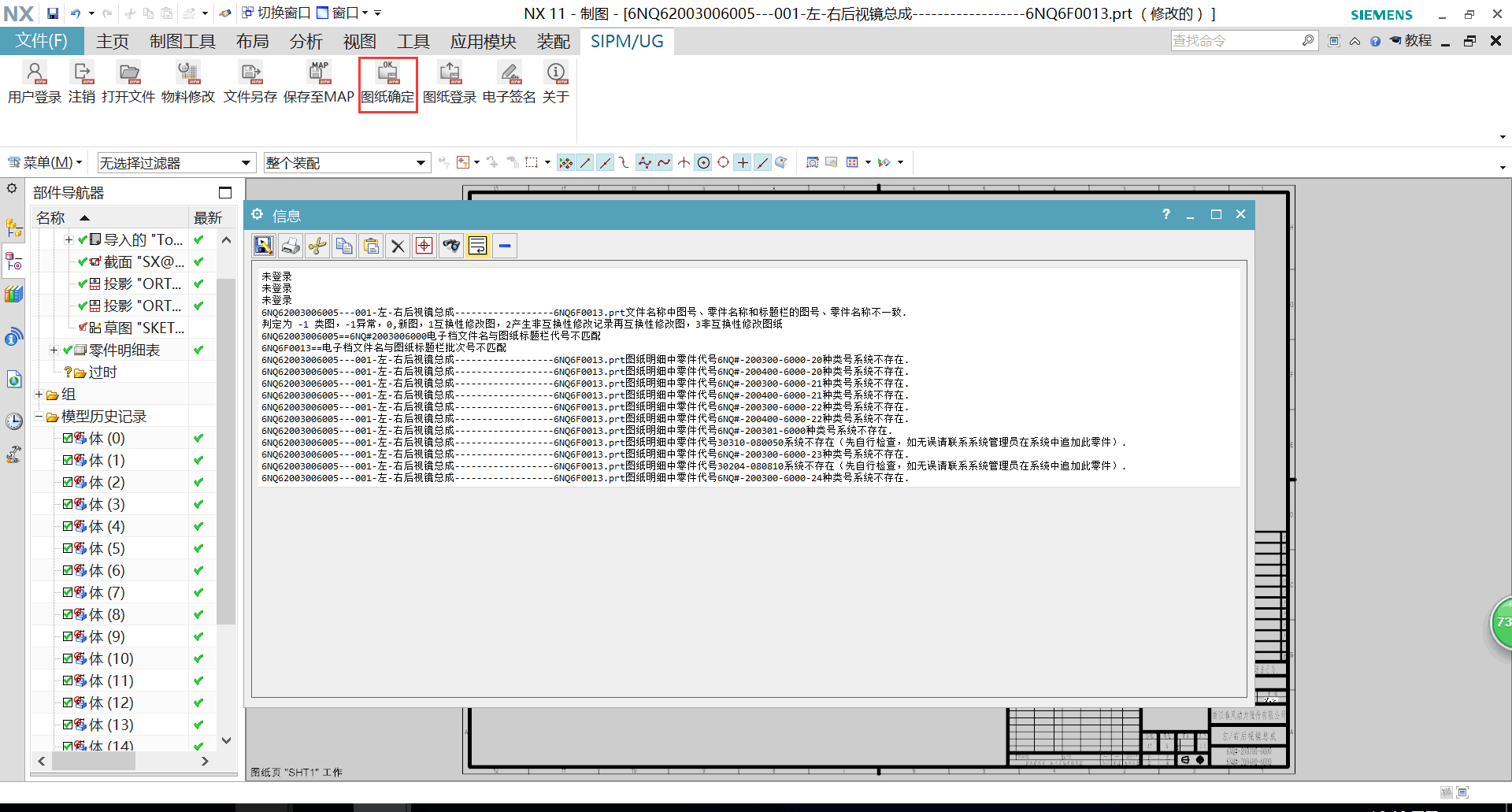Collapse the 模型历史记录 tree folder
Viewport: 1512px width, 812px height.
point(39,417)
